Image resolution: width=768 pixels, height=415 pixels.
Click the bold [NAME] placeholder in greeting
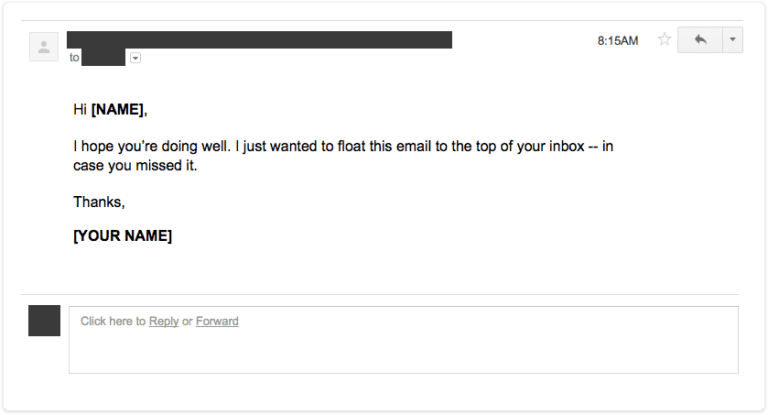coord(118,109)
